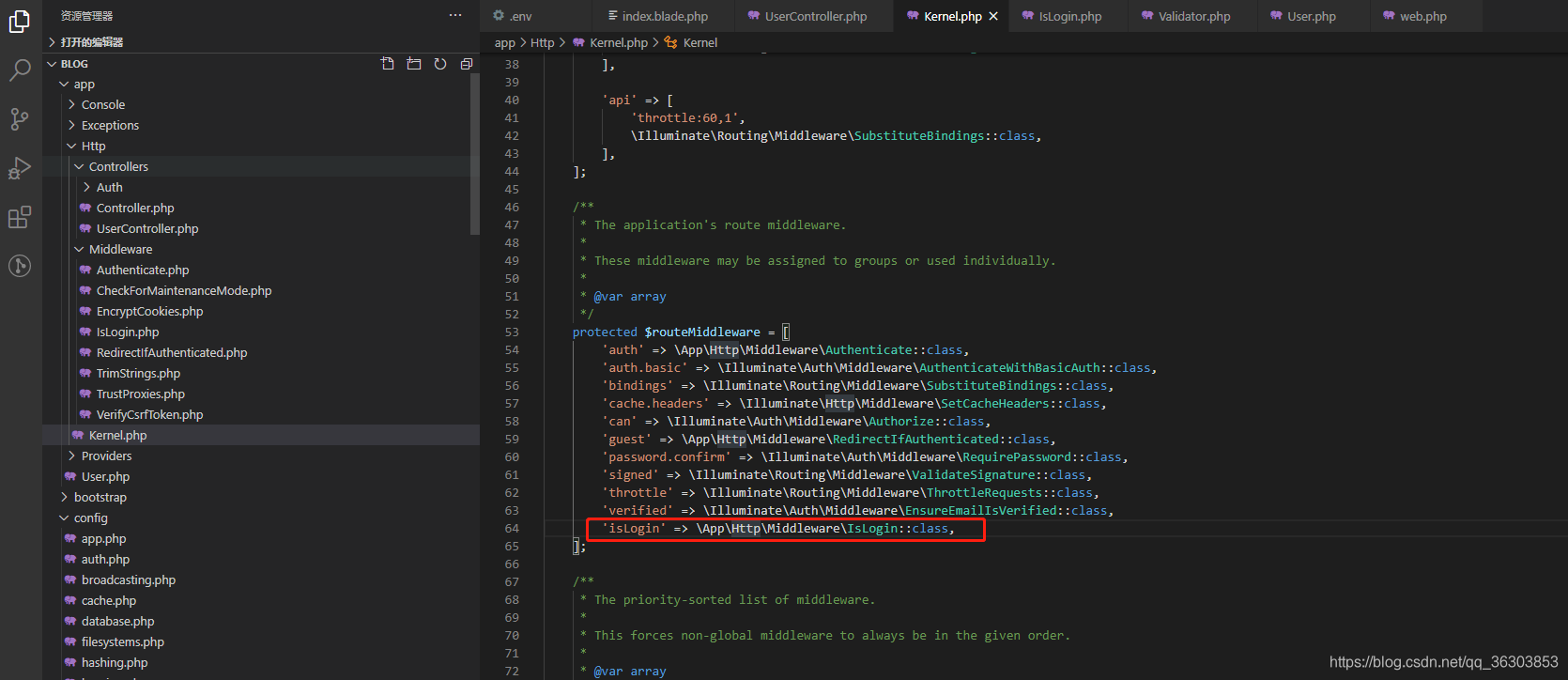Select Kernel.php in the explorer tree
Viewport: 1568px width, 680px height.
pos(261,435)
